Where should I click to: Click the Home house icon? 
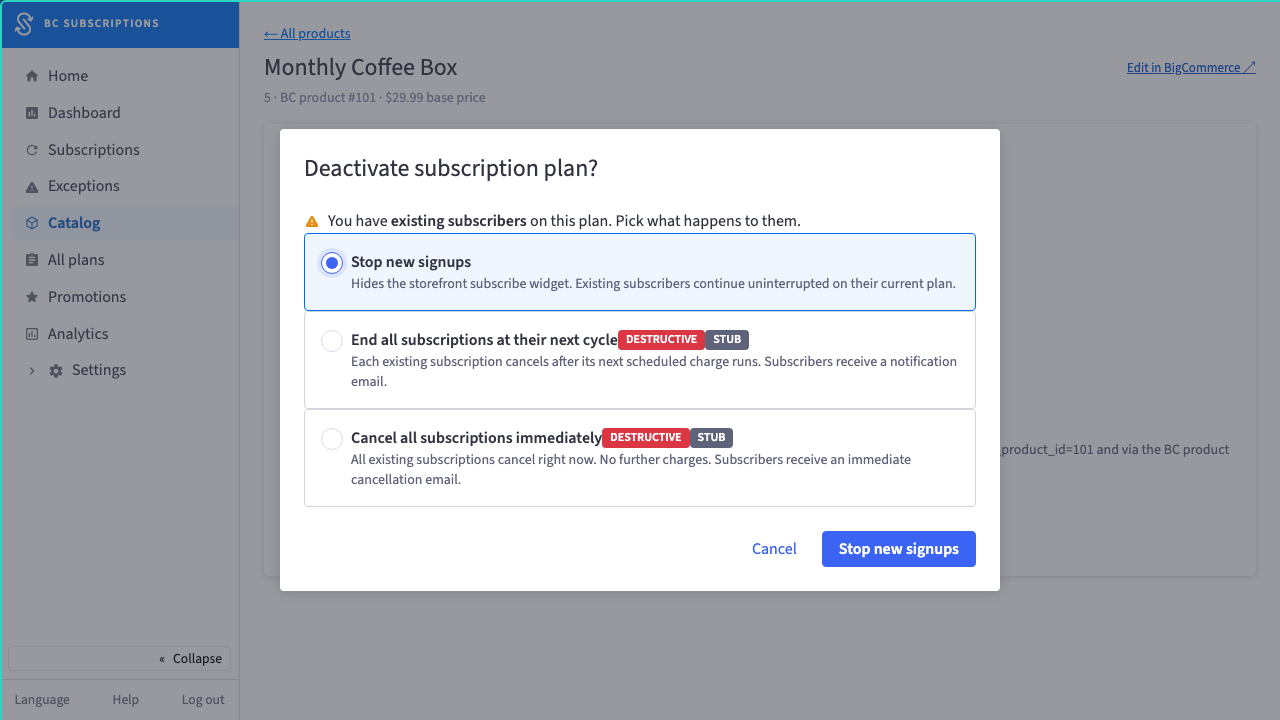[x=32, y=76]
